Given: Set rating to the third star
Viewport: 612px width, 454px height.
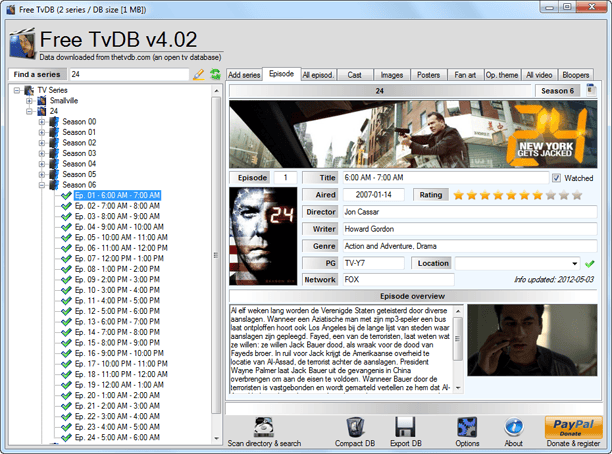Looking at the screenshot, I should pos(485,195).
